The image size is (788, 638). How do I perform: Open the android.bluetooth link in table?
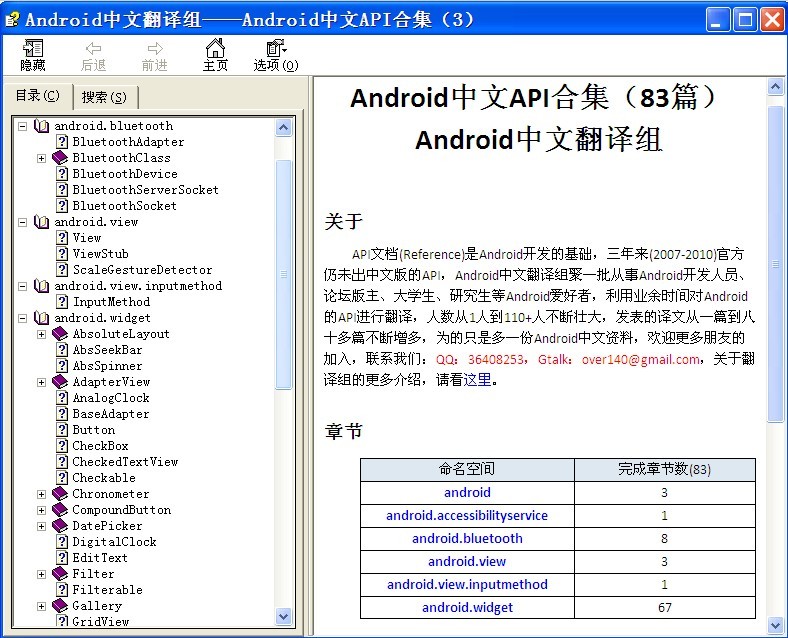pyautogui.click(x=467, y=539)
